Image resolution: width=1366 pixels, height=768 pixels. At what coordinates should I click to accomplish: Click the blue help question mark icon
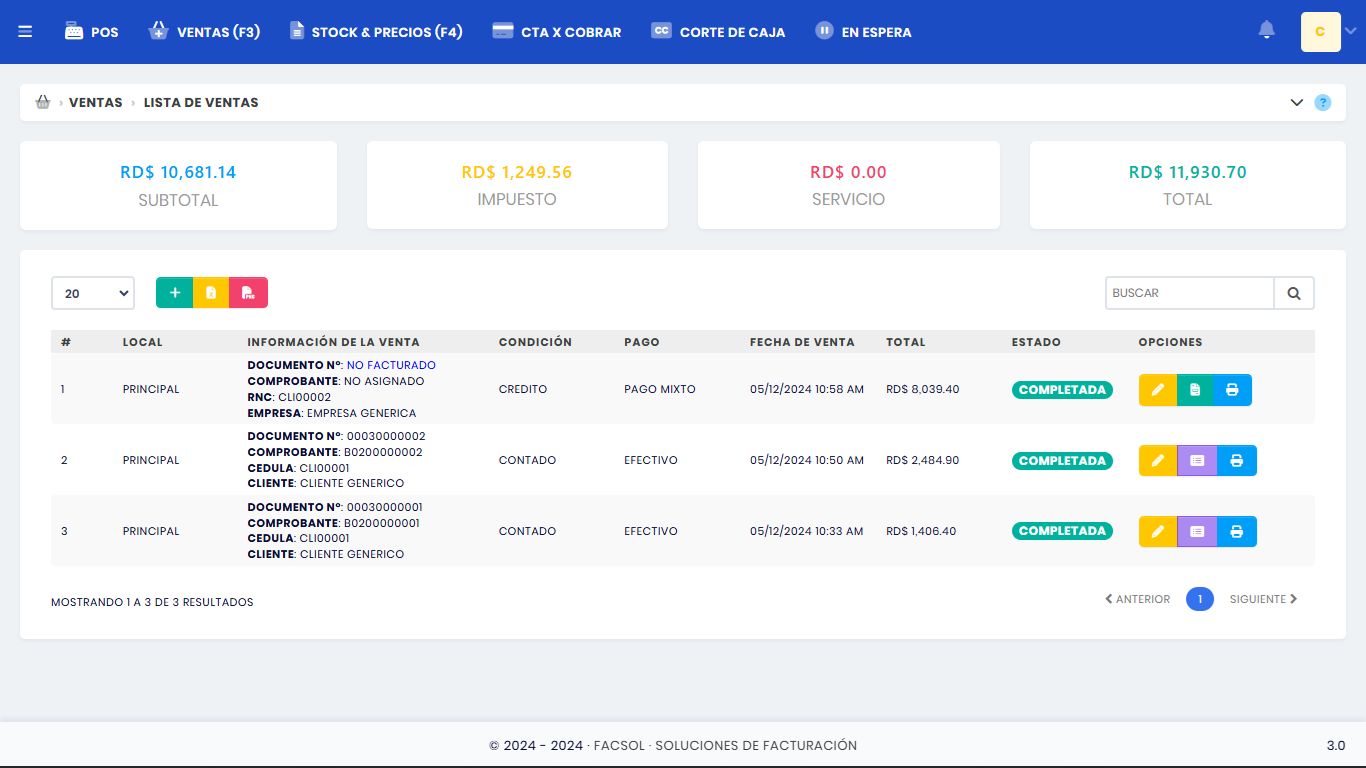[1323, 103]
